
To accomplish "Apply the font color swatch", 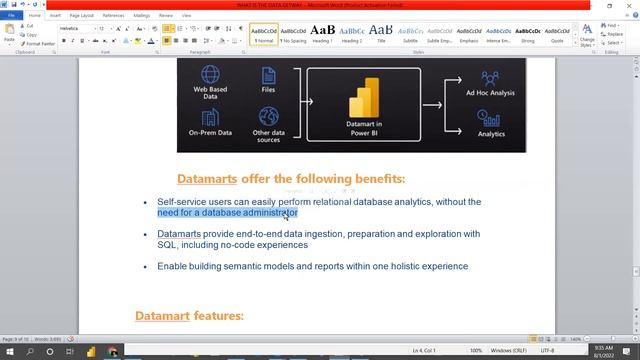I will [x=151, y=41].
